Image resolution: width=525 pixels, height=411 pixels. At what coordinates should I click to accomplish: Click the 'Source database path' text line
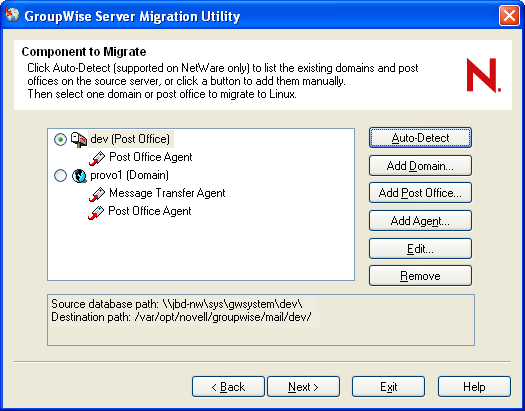coord(177,304)
